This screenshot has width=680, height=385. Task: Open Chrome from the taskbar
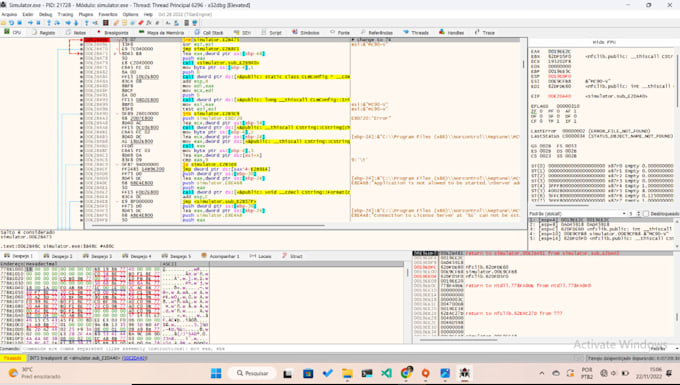[406, 373]
